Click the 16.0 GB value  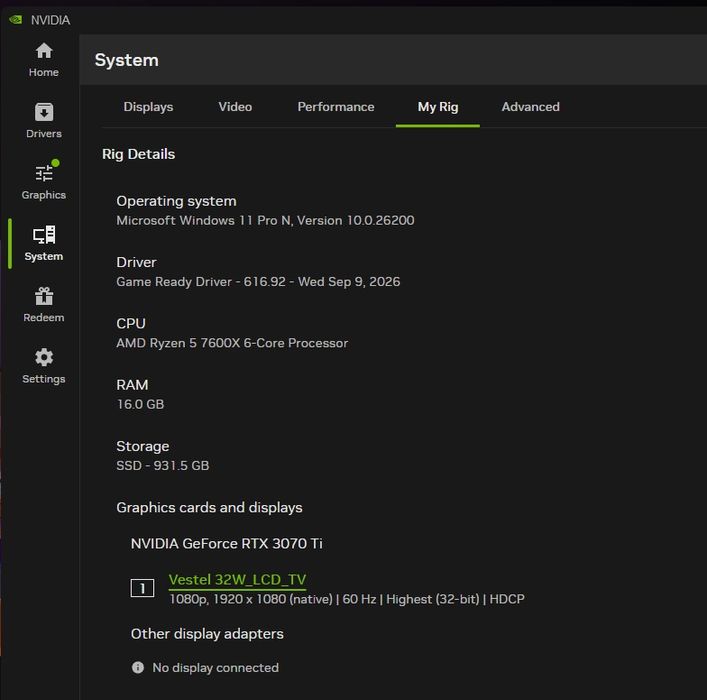pos(140,404)
